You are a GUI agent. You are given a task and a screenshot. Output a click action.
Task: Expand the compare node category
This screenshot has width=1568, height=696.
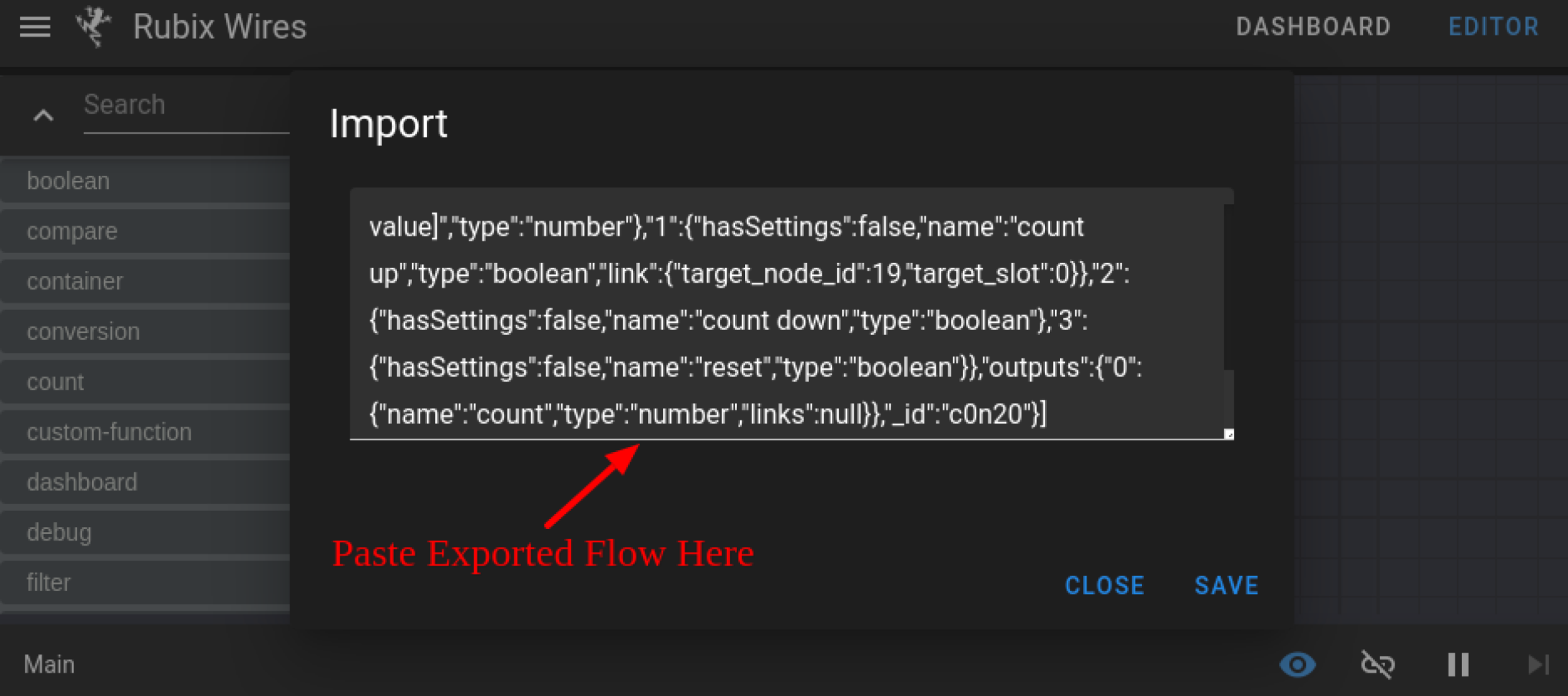145,232
